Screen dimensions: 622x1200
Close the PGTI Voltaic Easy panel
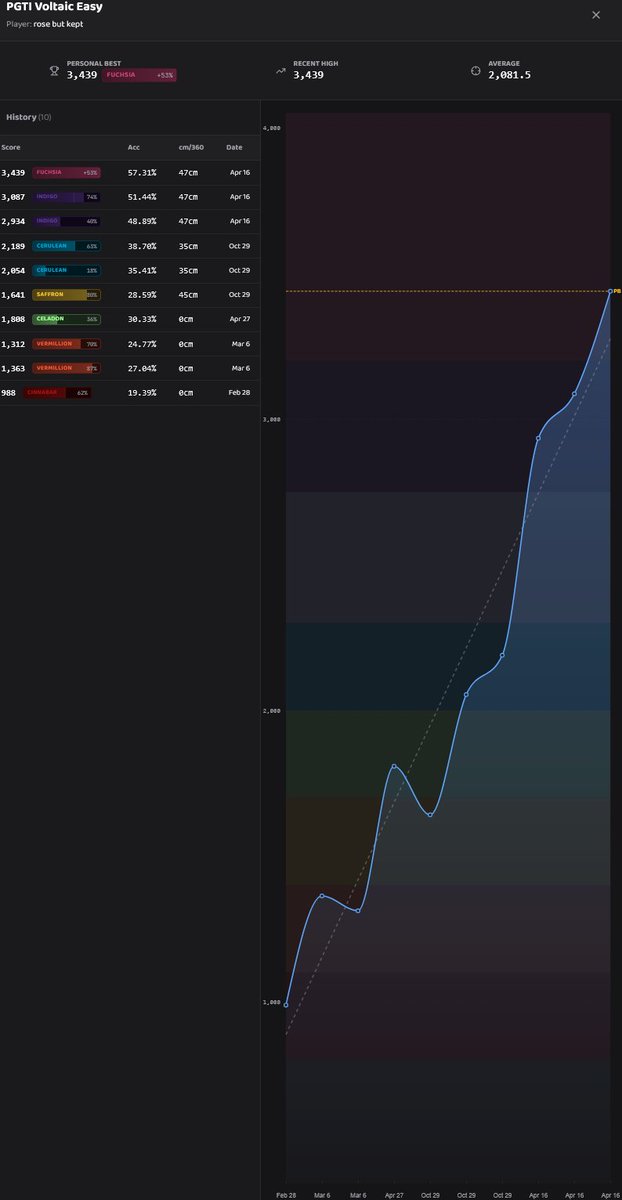coord(596,15)
